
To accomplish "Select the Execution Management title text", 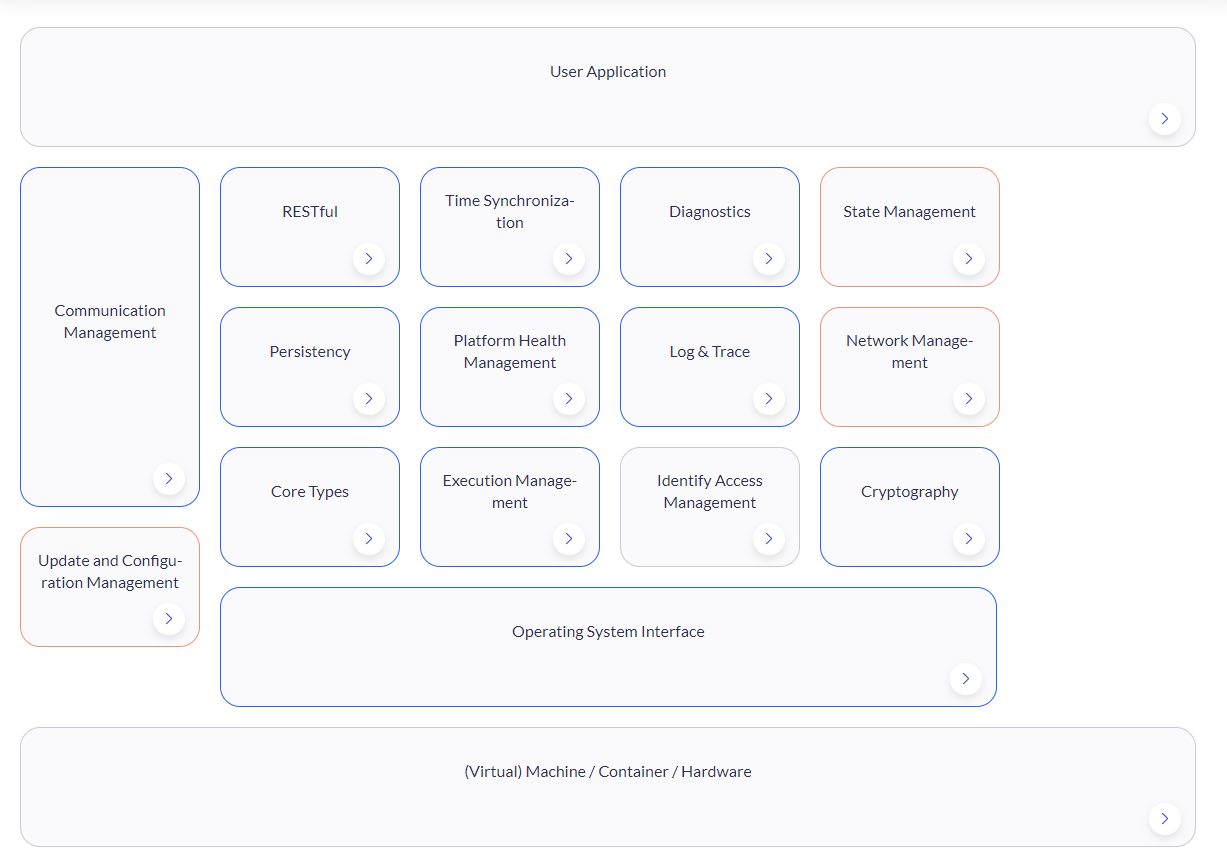I will click(510, 492).
